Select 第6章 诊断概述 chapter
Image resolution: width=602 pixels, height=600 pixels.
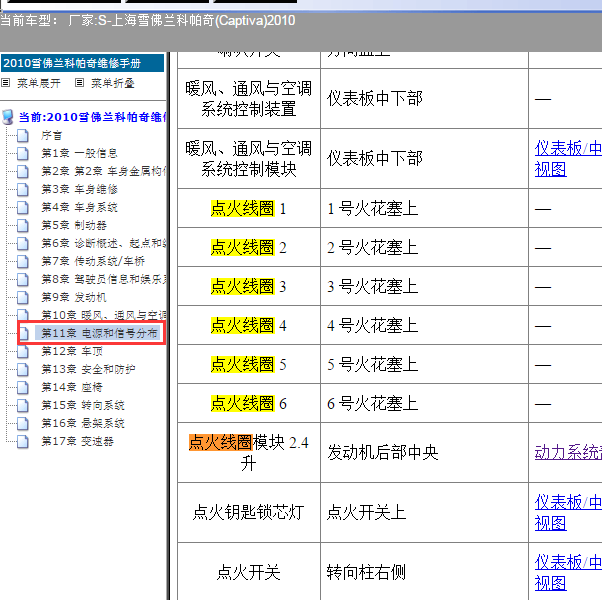104,243
